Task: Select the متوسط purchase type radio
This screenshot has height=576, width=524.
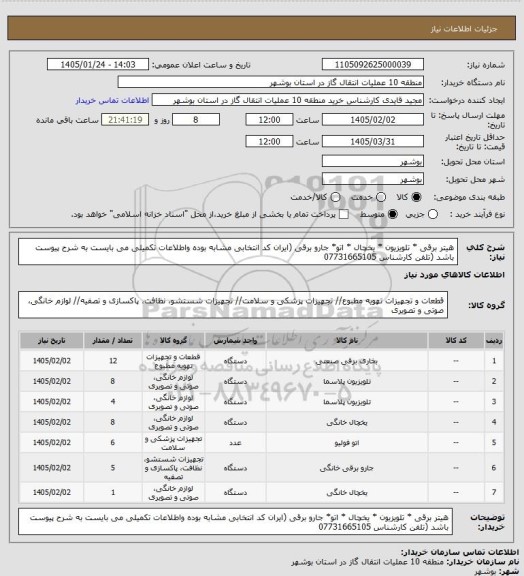Action: tap(393, 214)
